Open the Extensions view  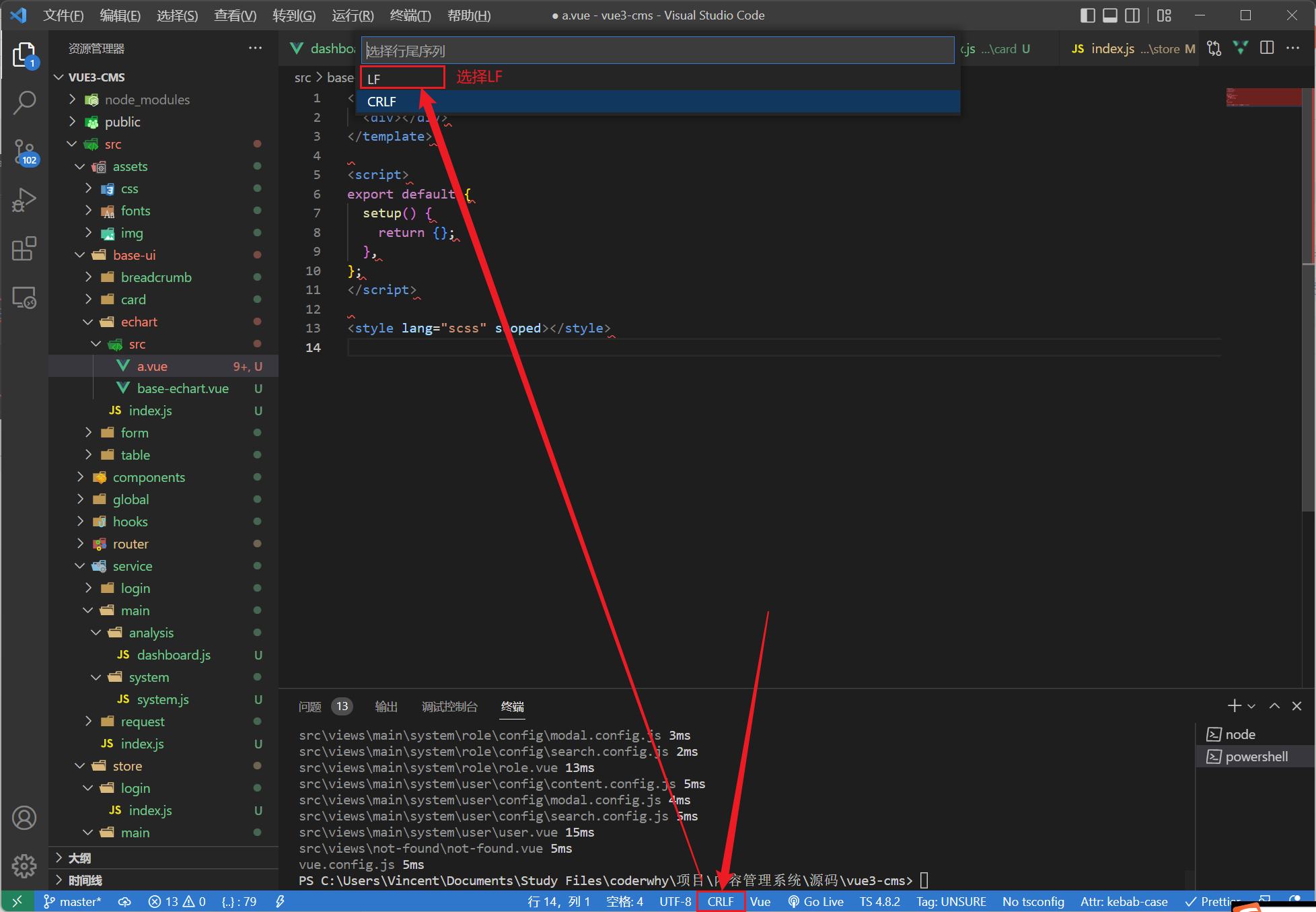pyautogui.click(x=24, y=248)
